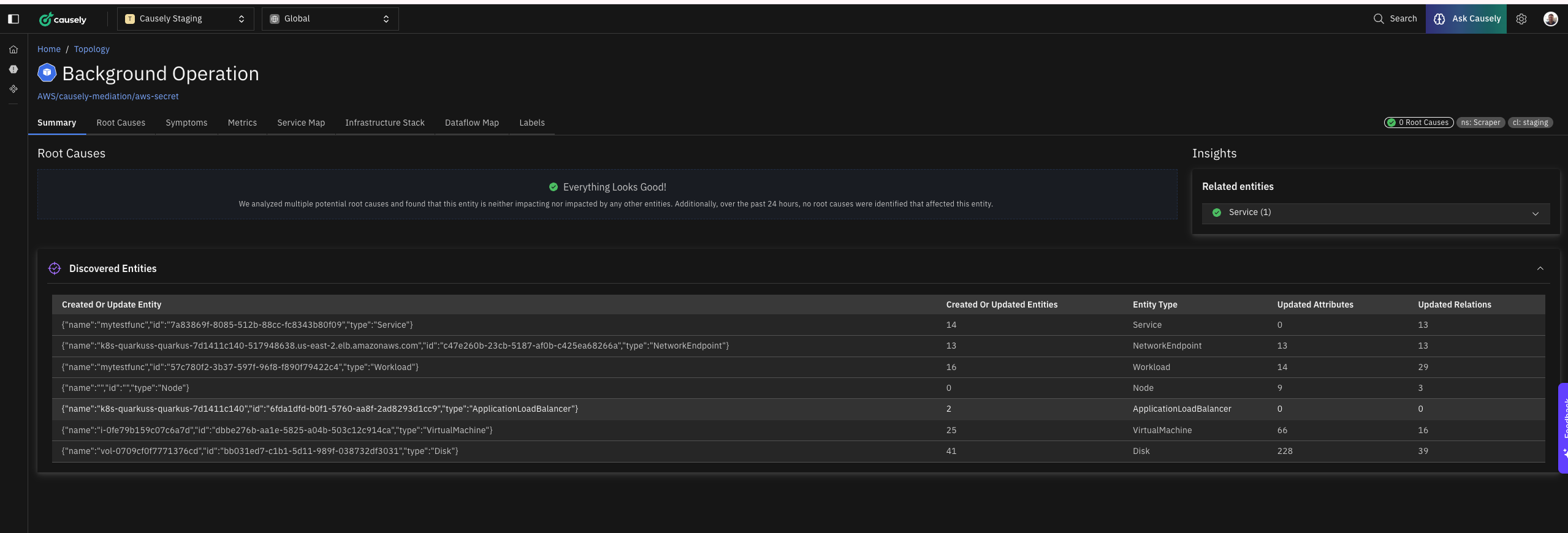Image resolution: width=1568 pixels, height=533 pixels.
Task: Click the 0 Root Causes status badge
Action: coord(1418,123)
